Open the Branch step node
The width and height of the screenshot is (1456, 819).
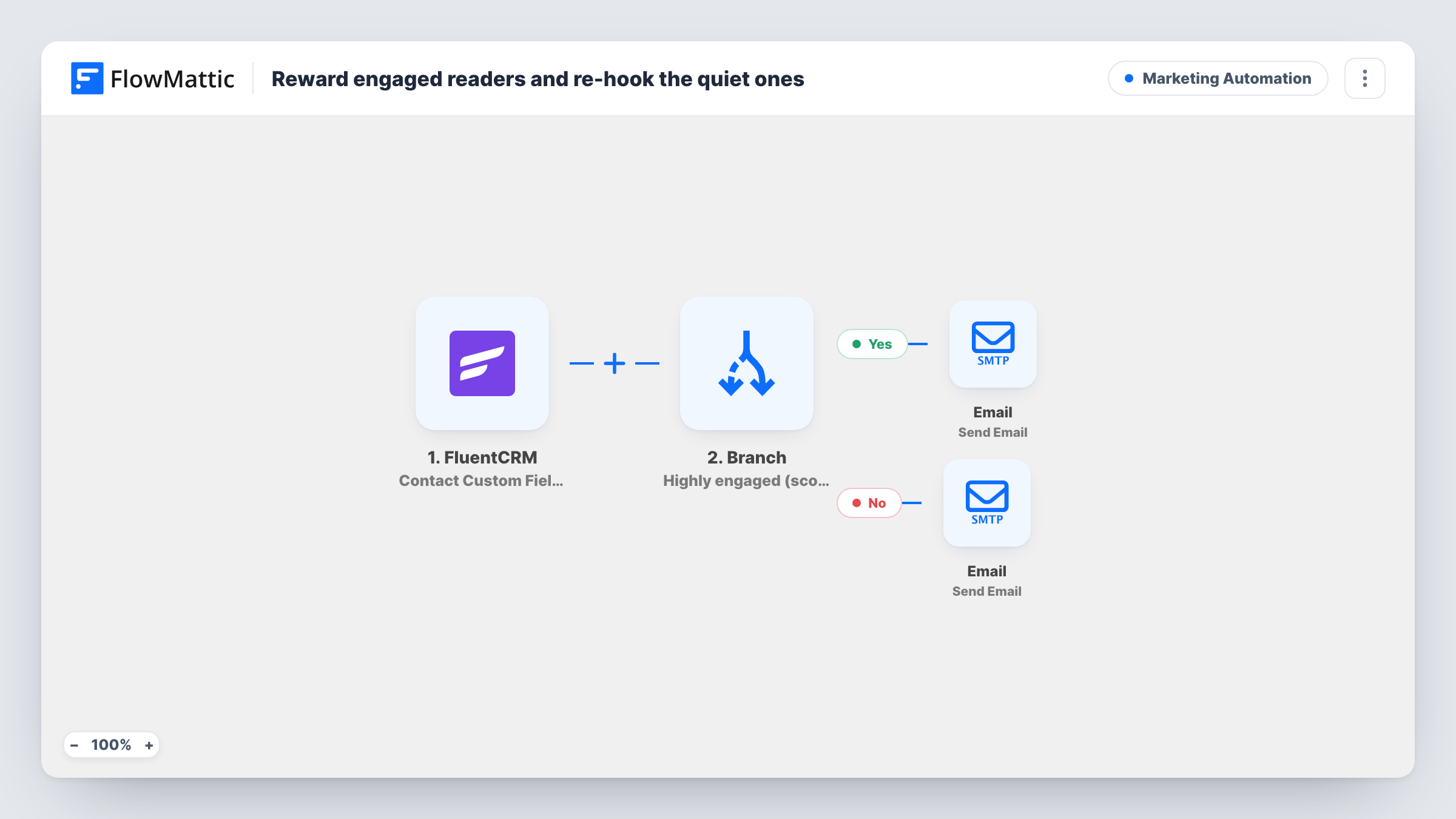747,363
